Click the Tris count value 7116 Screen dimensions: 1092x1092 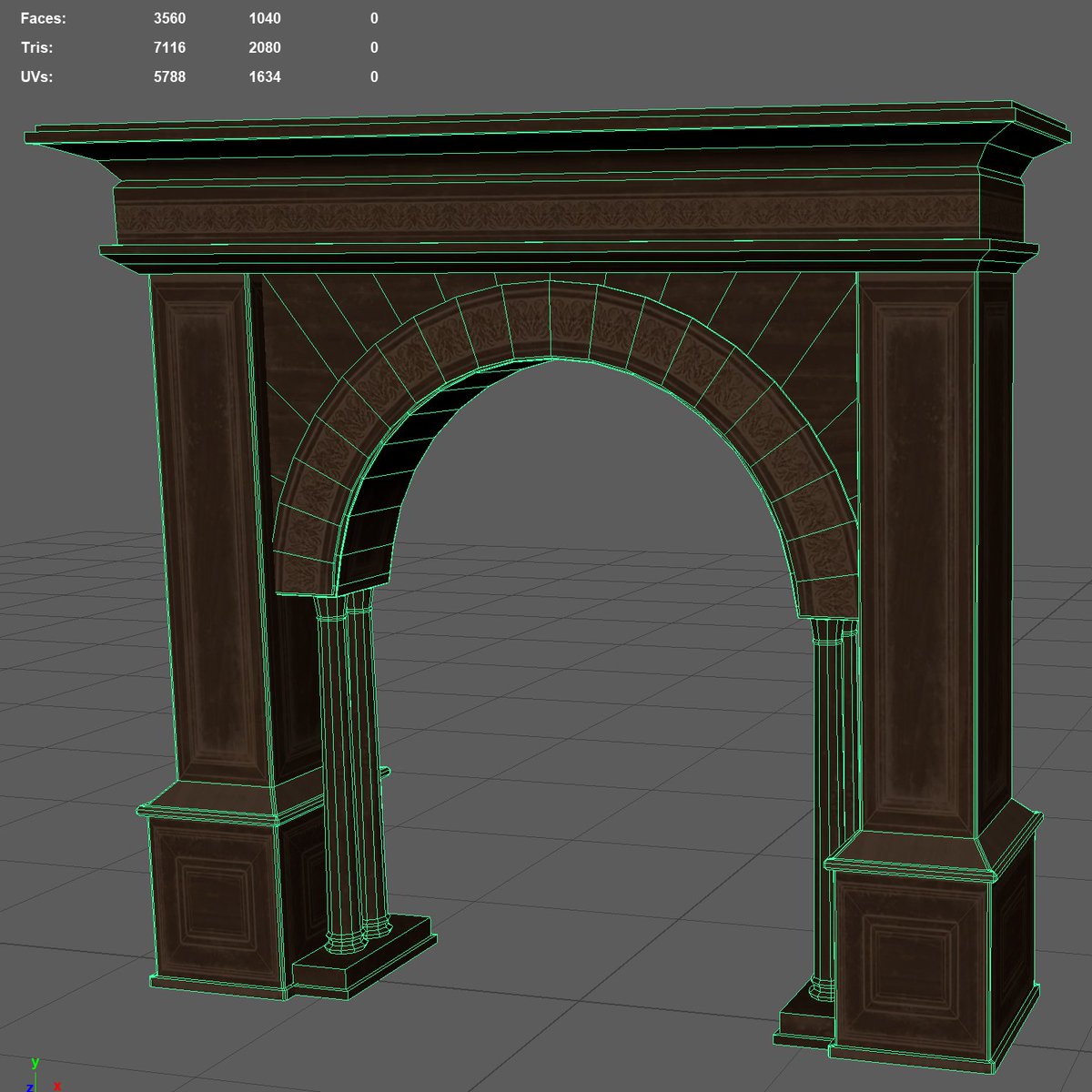click(169, 47)
